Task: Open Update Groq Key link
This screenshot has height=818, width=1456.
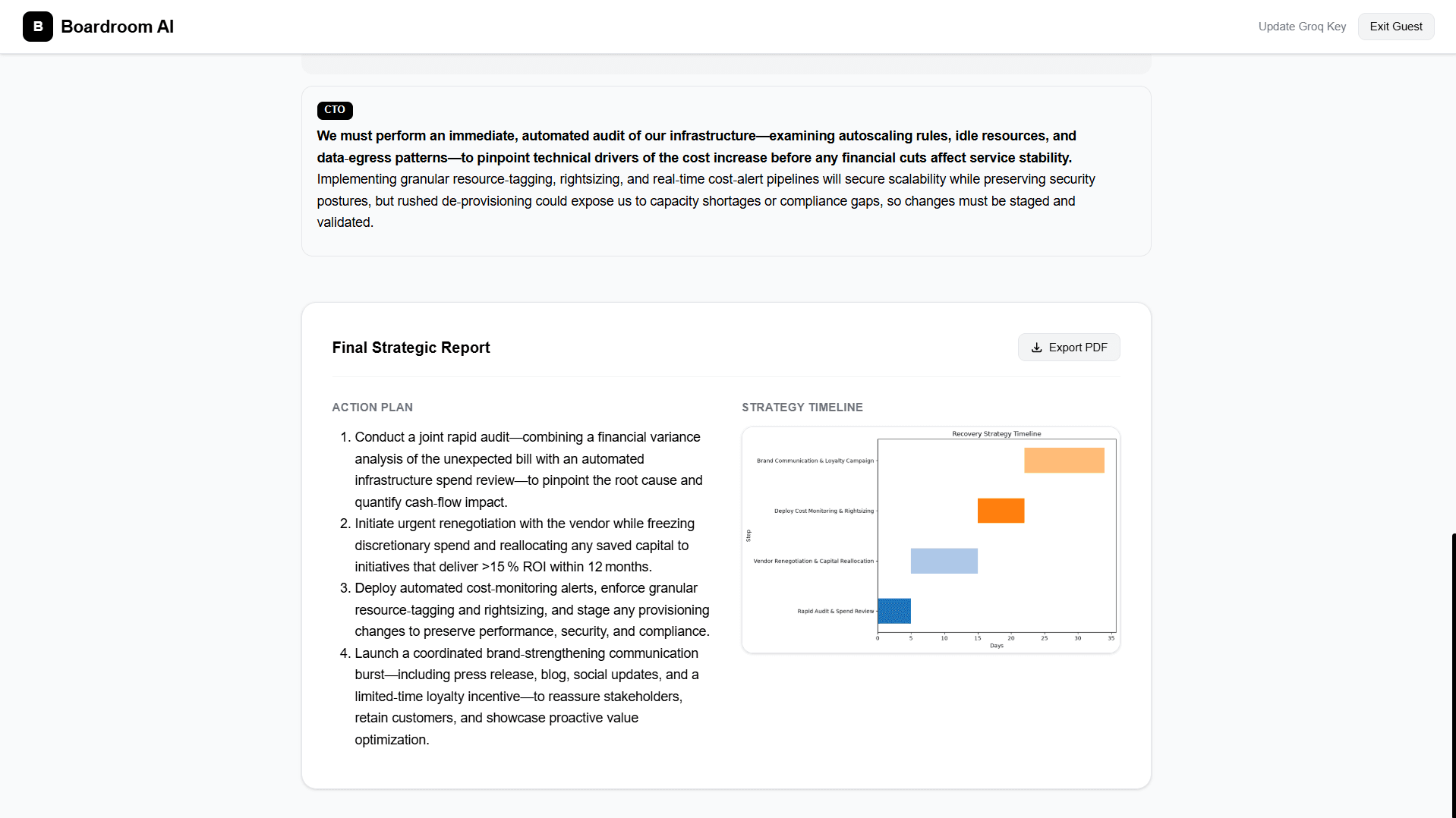Action: pyautogui.click(x=1302, y=27)
